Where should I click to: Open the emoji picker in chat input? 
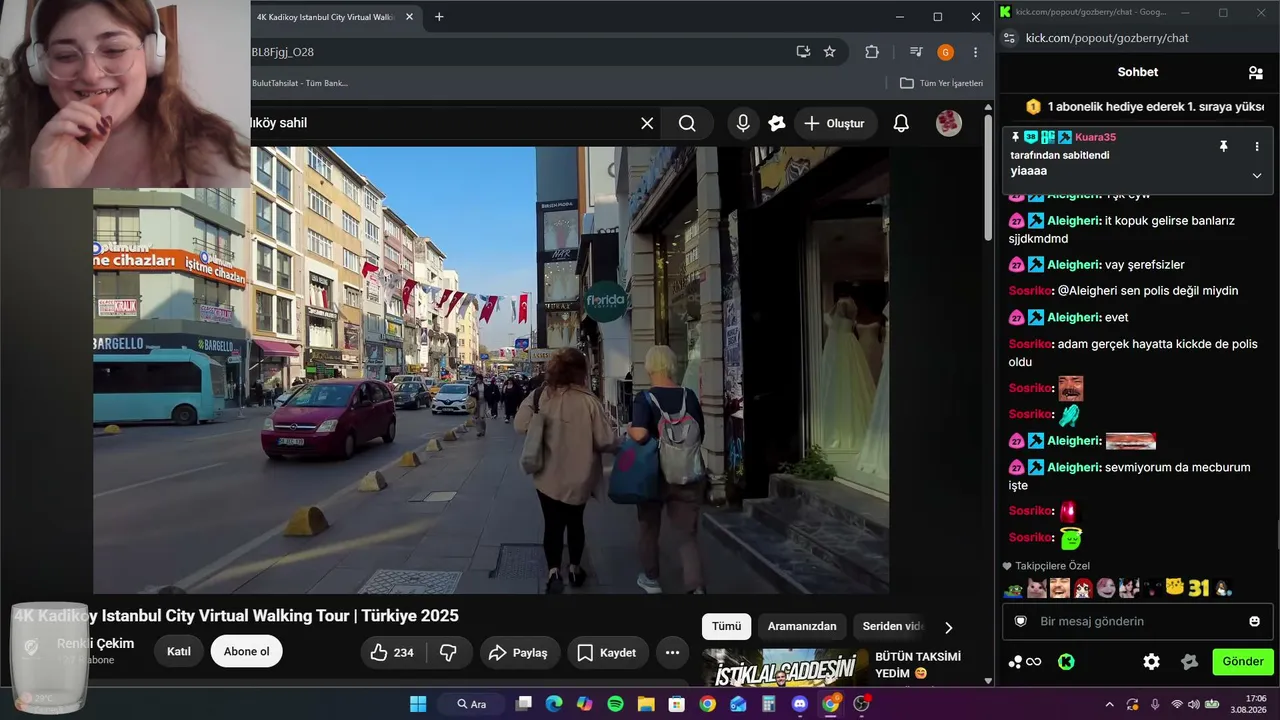tap(1254, 621)
